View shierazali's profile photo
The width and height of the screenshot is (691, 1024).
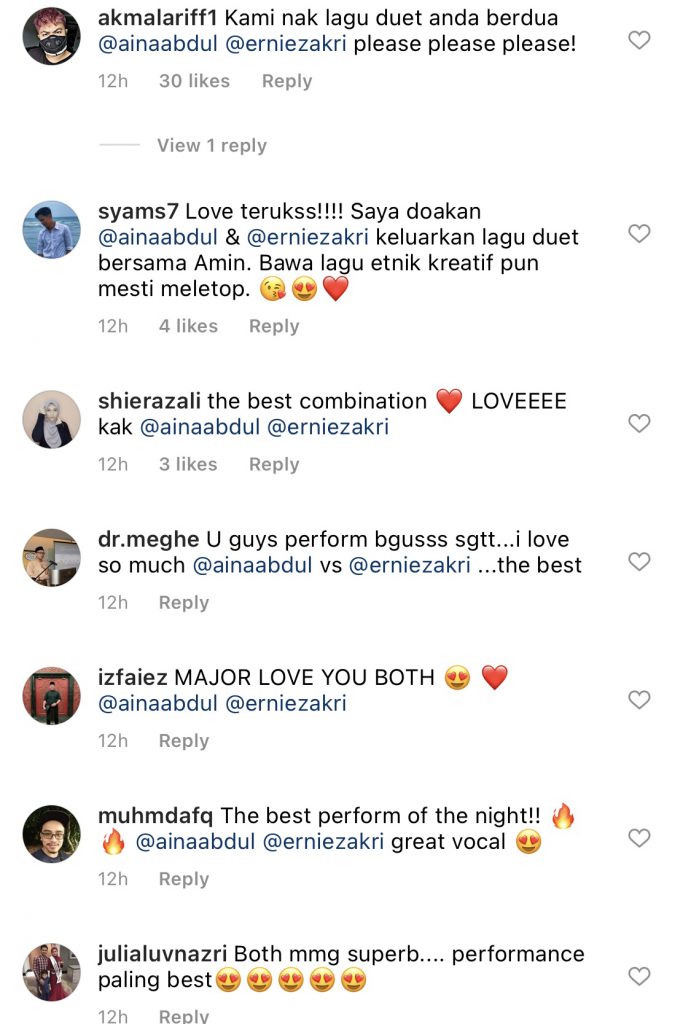[51, 419]
